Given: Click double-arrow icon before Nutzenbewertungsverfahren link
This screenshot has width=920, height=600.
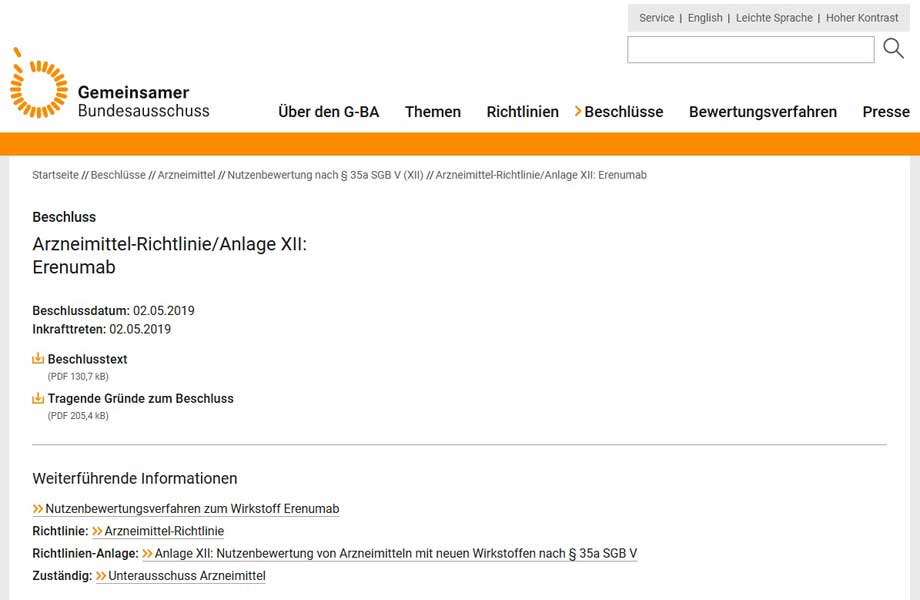Looking at the screenshot, I should [38, 509].
